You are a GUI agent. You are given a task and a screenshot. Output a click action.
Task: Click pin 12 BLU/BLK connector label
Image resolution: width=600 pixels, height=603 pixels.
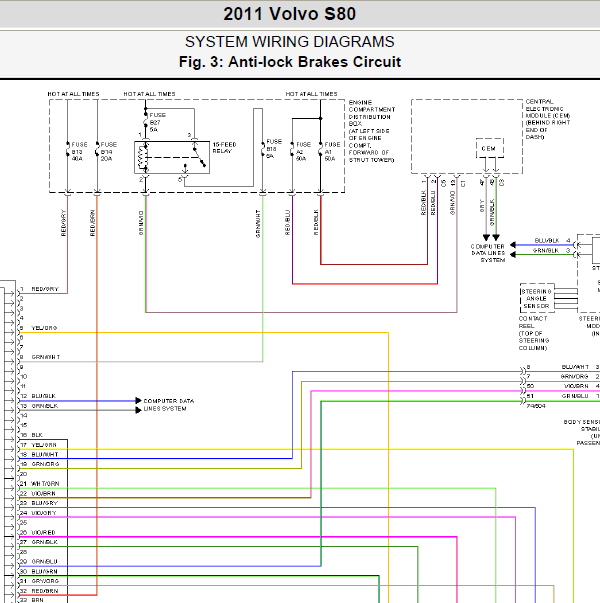pos(43,396)
